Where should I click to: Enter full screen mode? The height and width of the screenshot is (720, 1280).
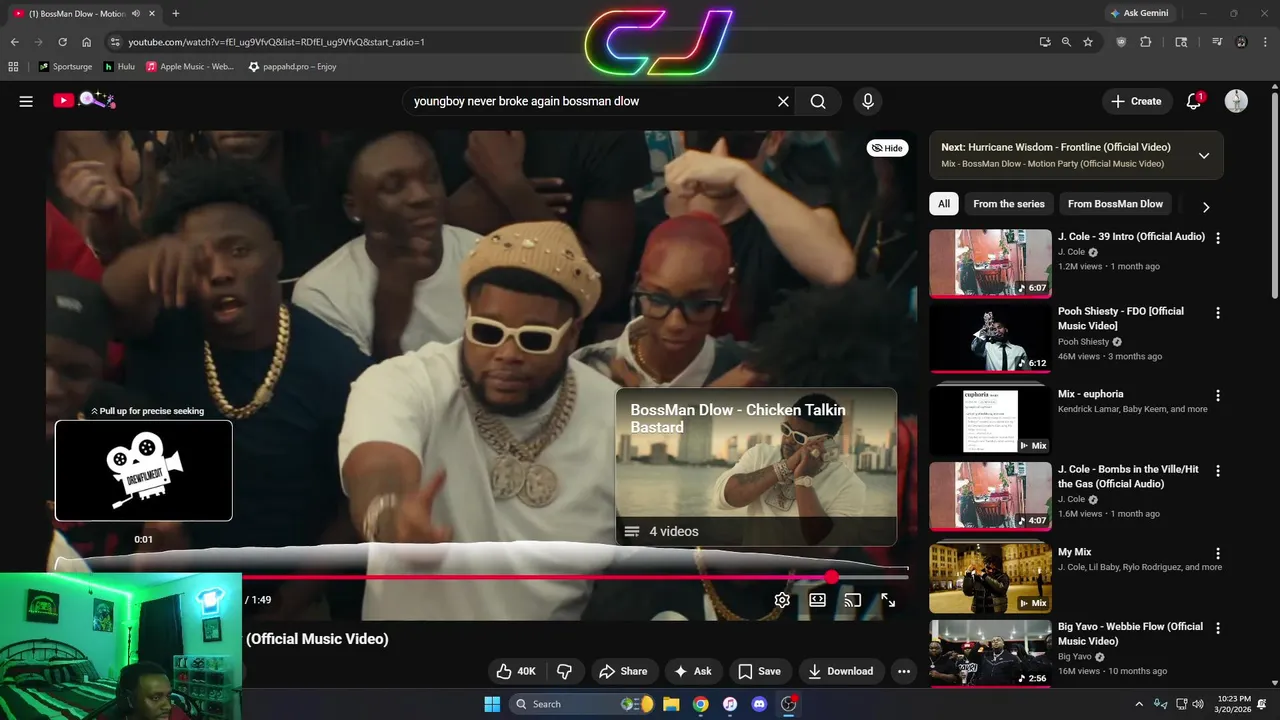point(888,600)
